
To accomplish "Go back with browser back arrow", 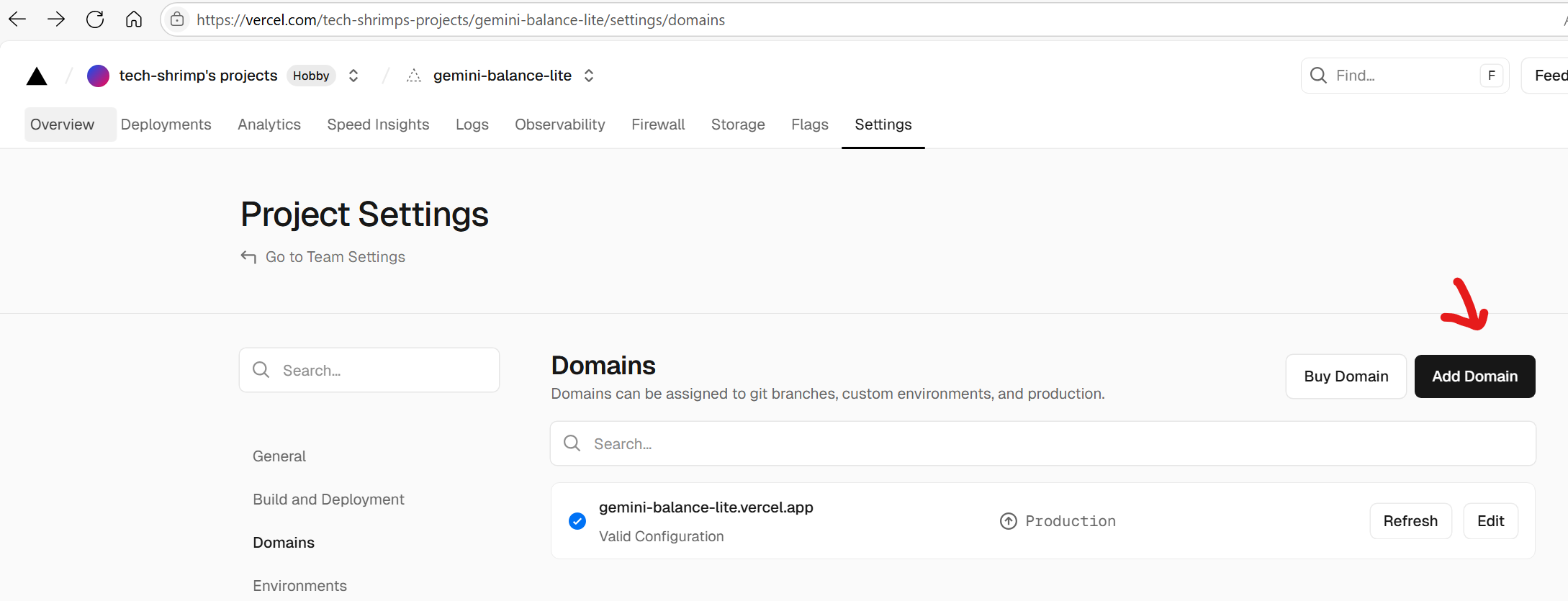I will (17, 19).
